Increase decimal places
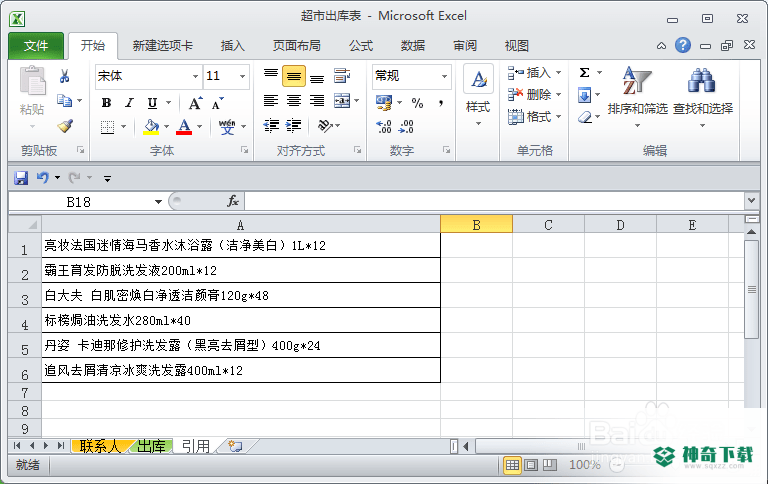 384,126
